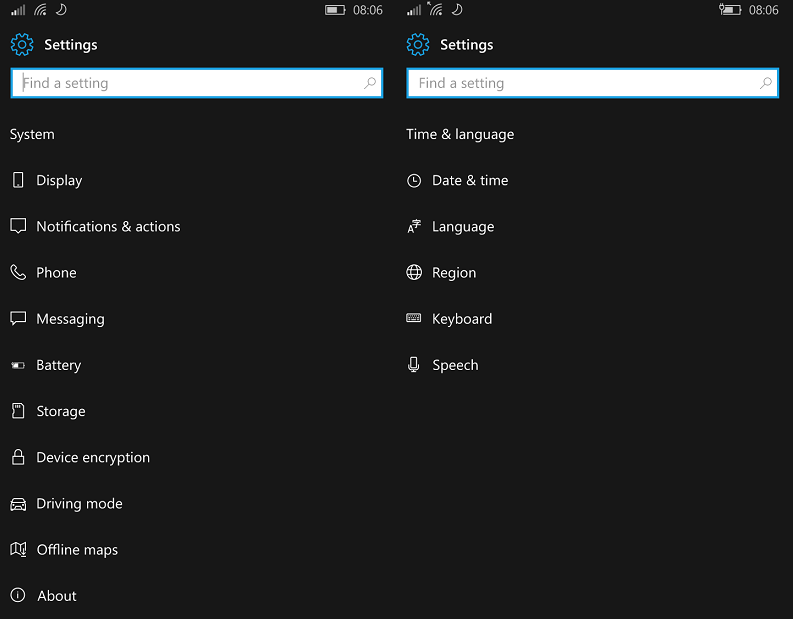Click the Speech microphone icon
The width and height of the screenshot is (793, 619).
coord(414,365)
